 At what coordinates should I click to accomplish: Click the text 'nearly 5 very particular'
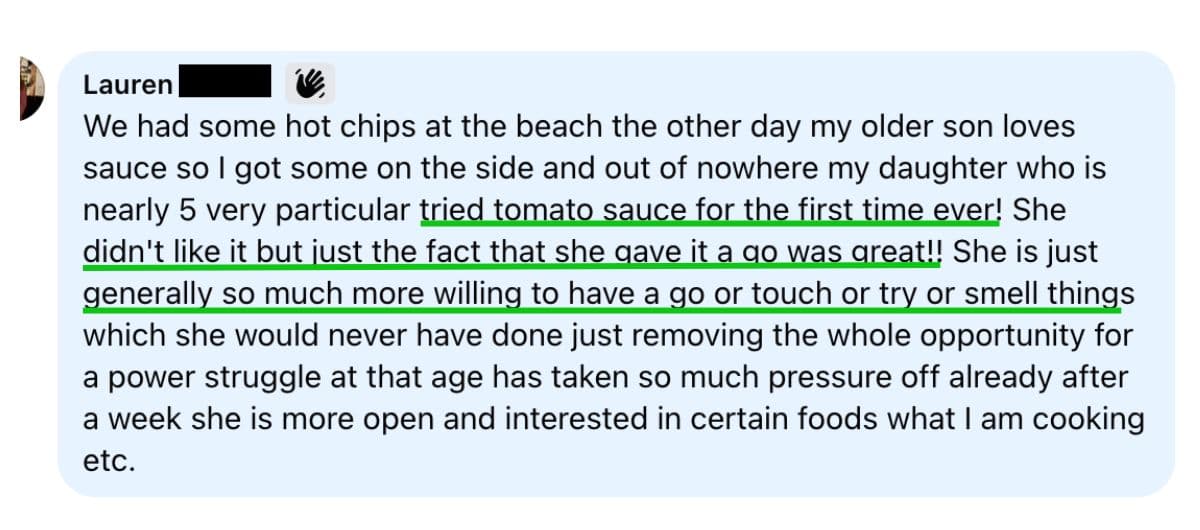pyautogui.click(x=248, y=211)
